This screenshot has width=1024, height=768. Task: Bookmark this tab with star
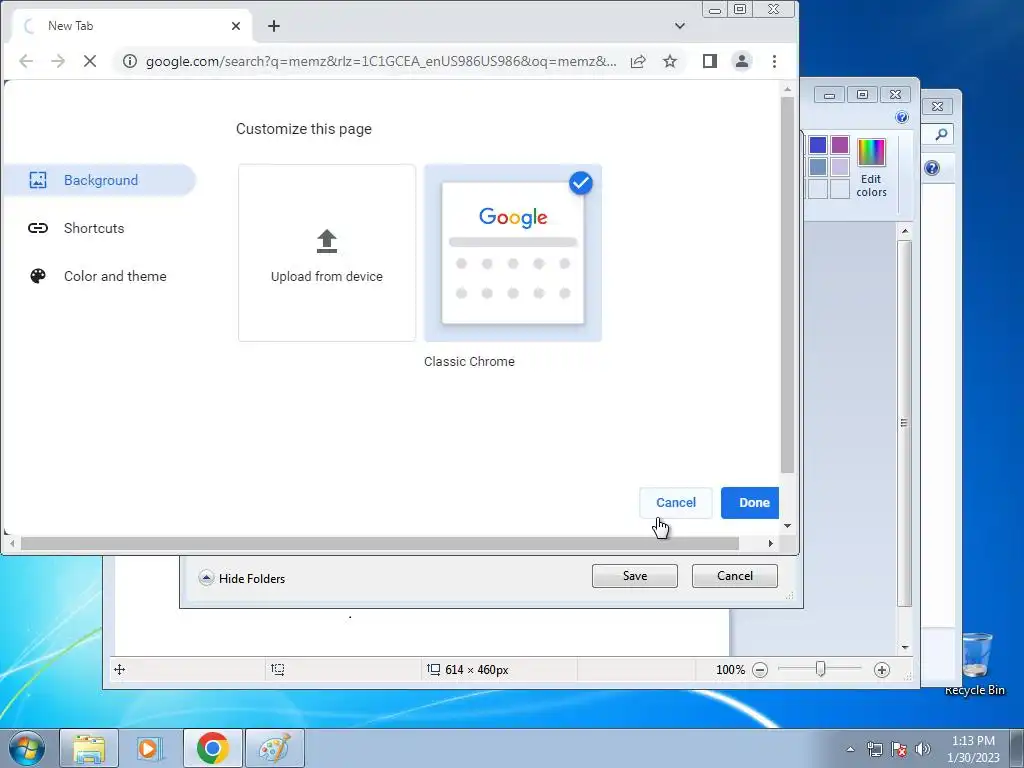[670, 61]
